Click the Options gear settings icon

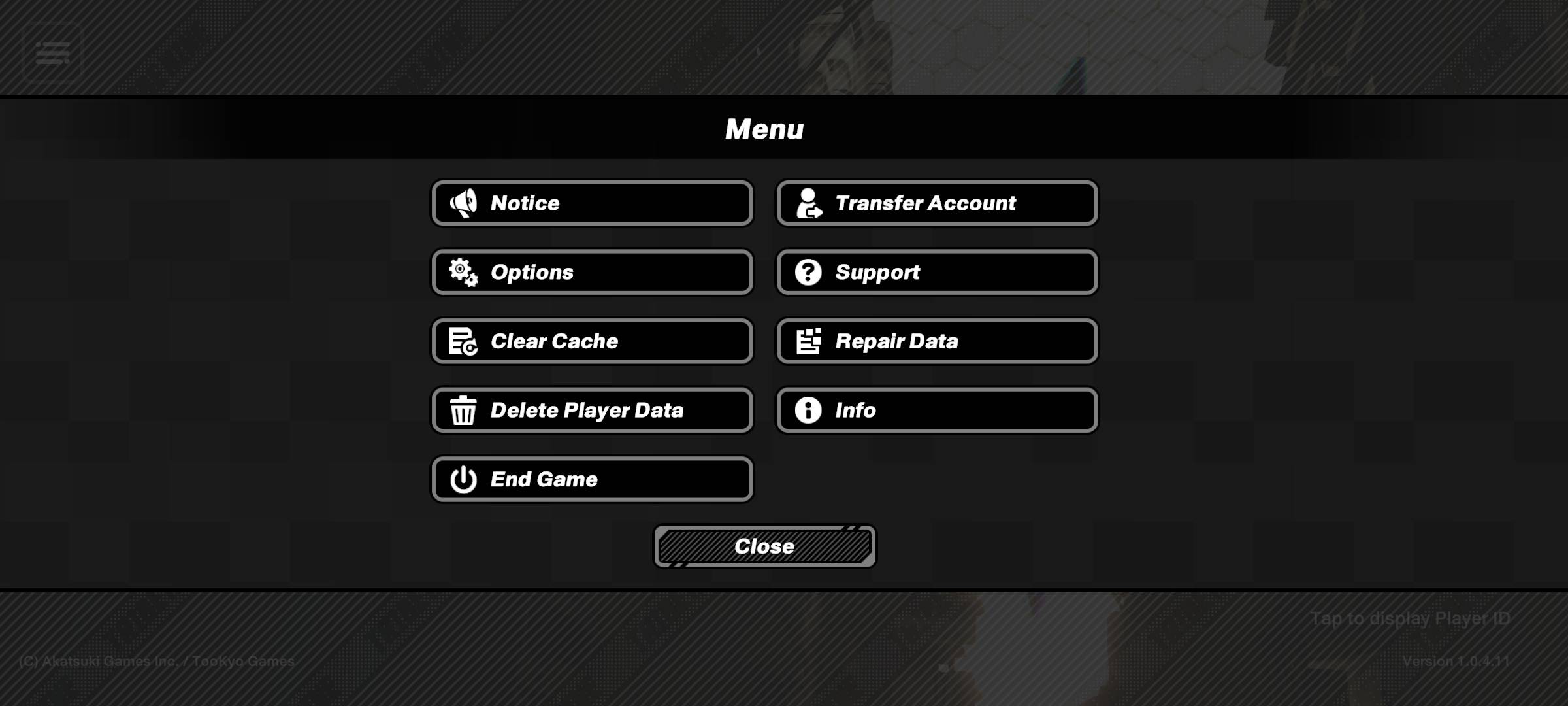pyautogui.click(x=461, y=272)
